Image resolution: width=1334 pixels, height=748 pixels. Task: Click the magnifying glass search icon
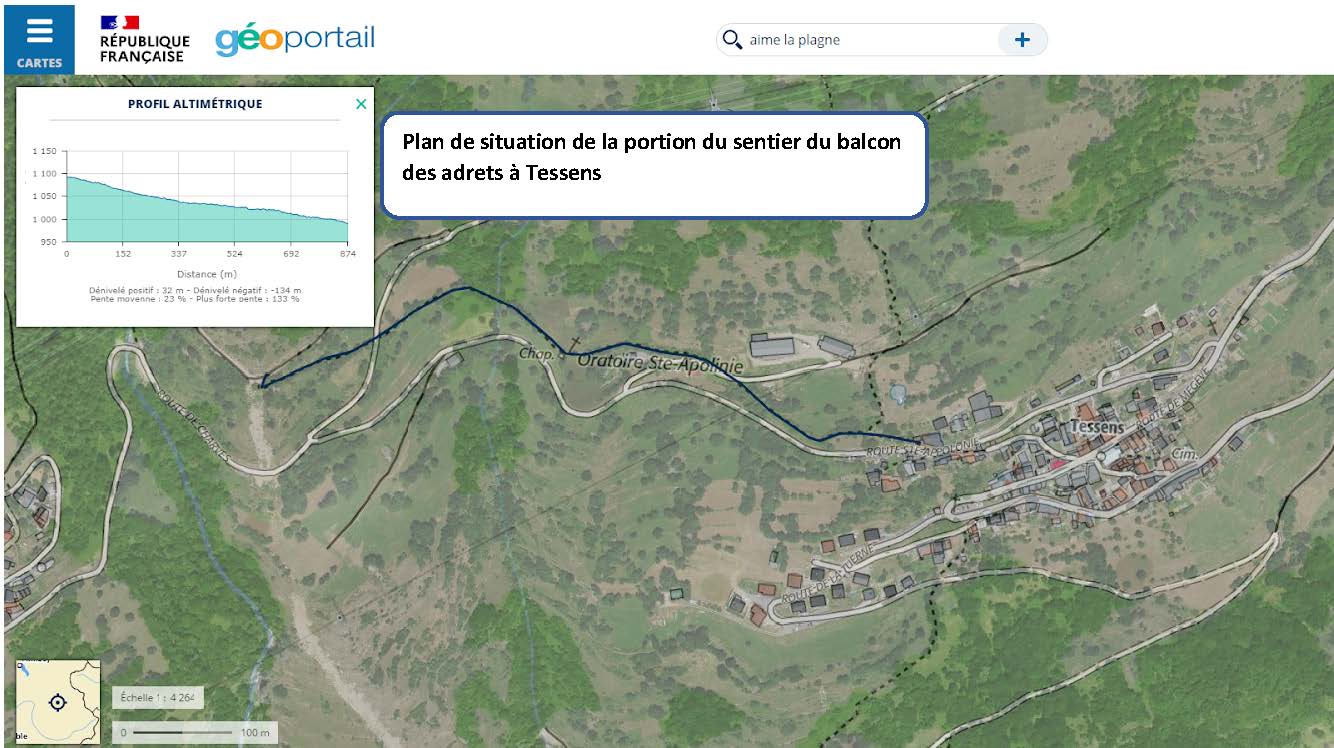tap(732, 40)
